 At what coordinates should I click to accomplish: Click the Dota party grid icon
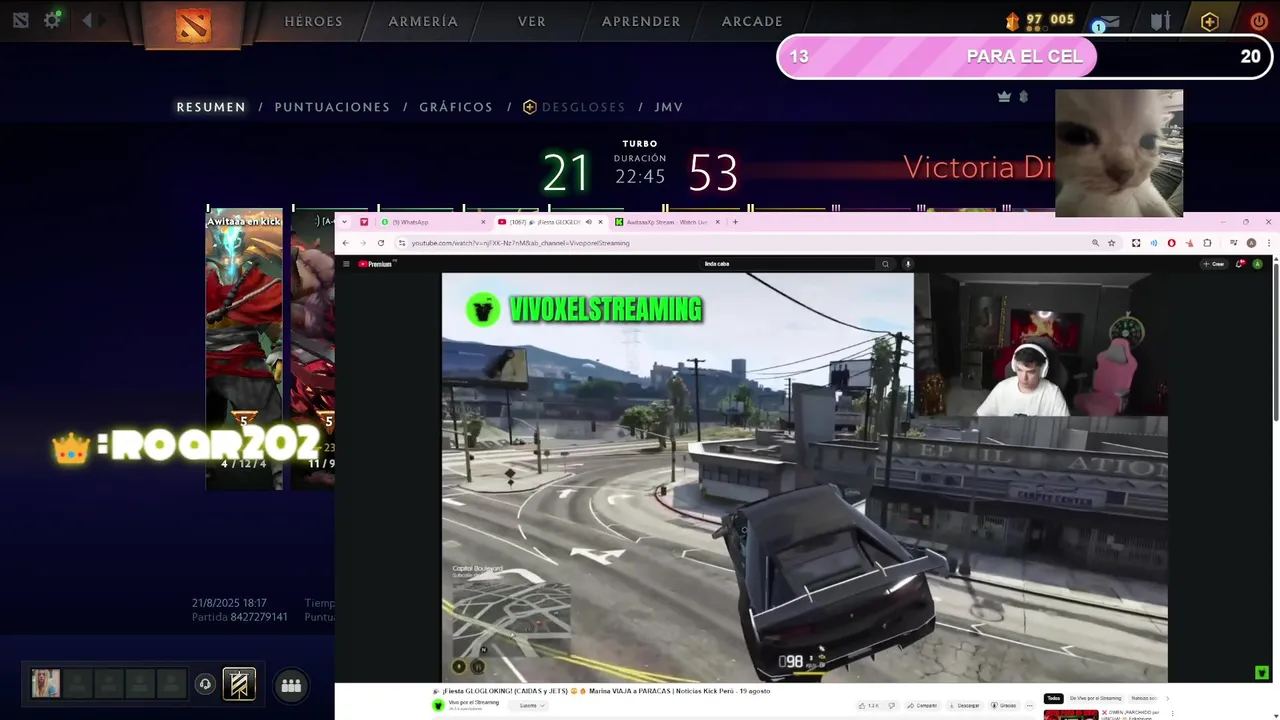click(x=291, y=685)
